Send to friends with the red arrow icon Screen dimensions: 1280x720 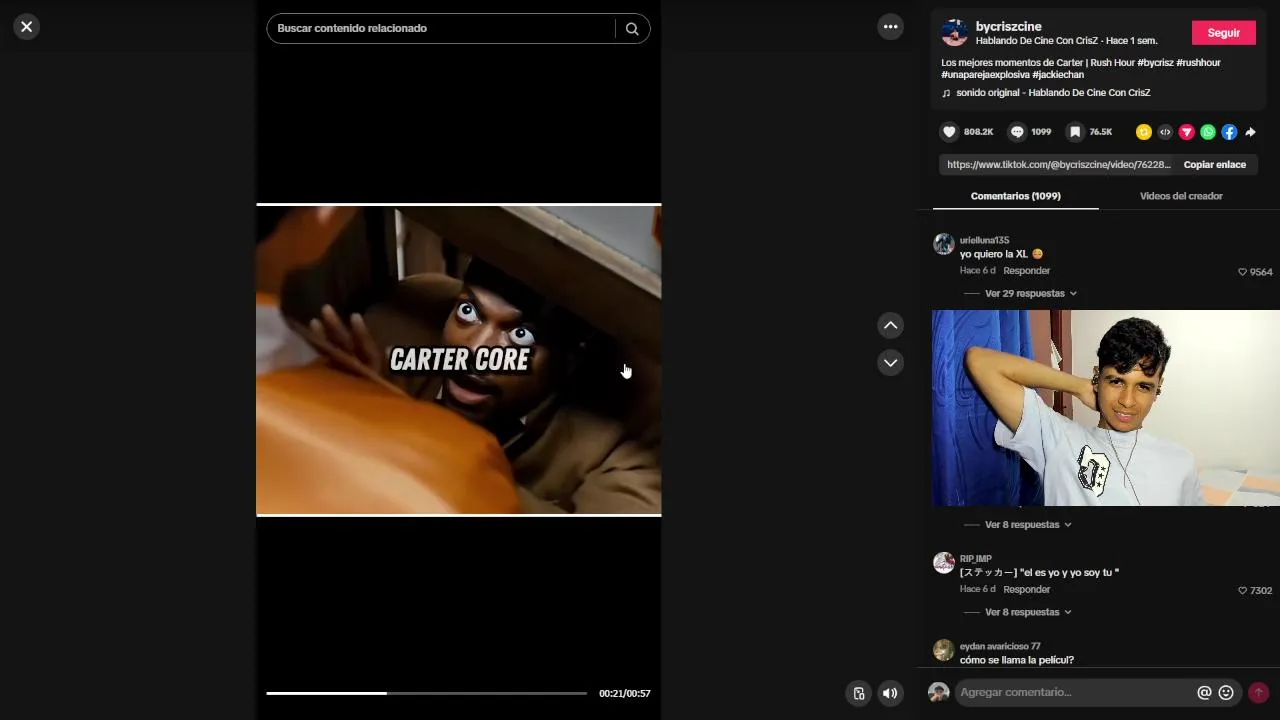click(x=1187, y=132)
